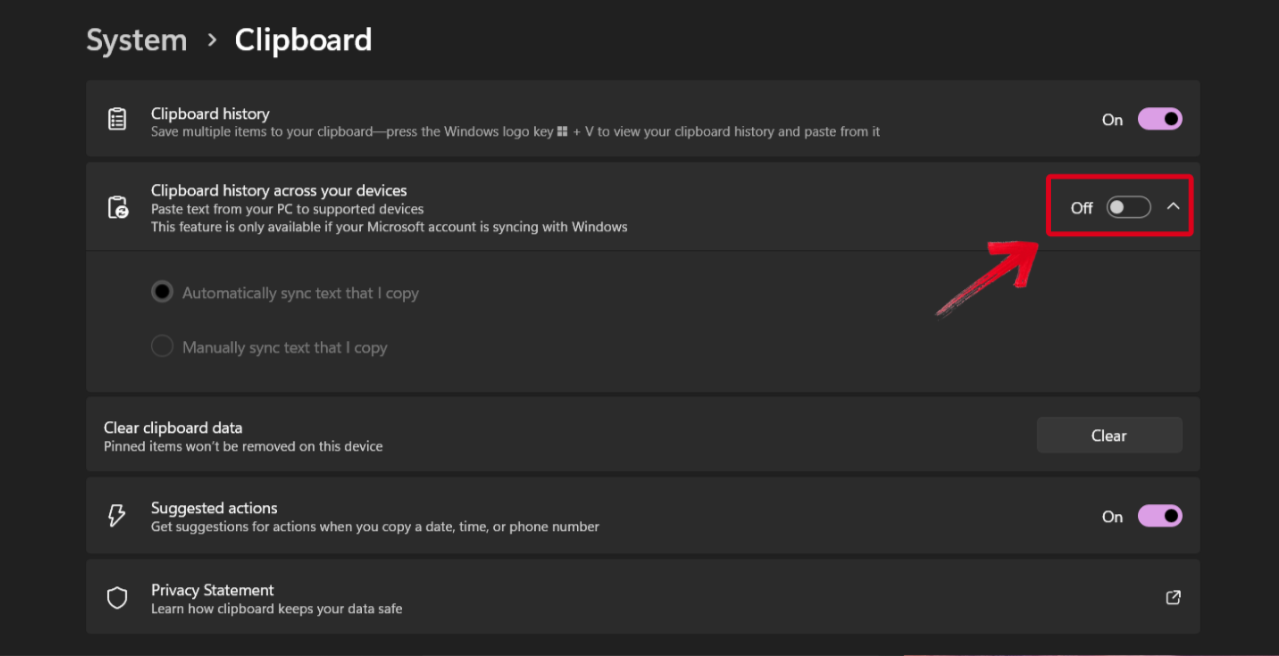Viewport: 1279px width, 656px height.
Task: Turn off Clipboard history
Action: coord(1159,118)
